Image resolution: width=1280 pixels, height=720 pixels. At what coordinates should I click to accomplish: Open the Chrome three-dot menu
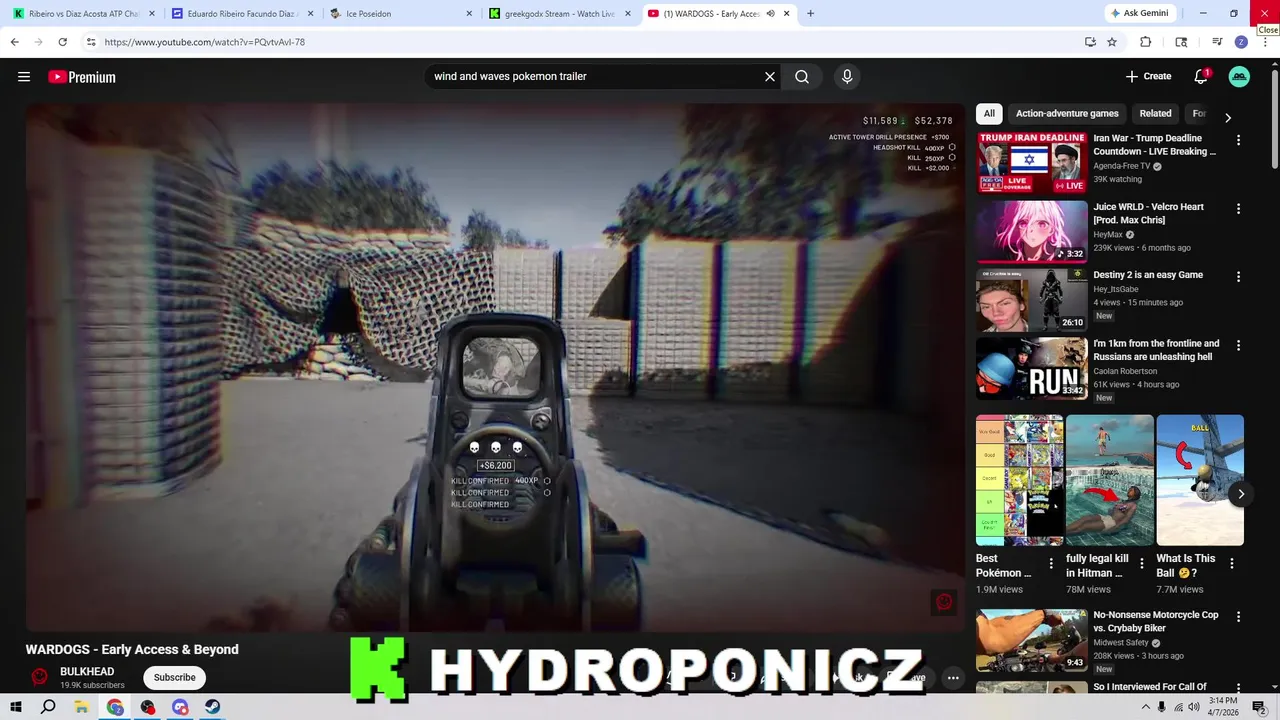click(1265, 42)
